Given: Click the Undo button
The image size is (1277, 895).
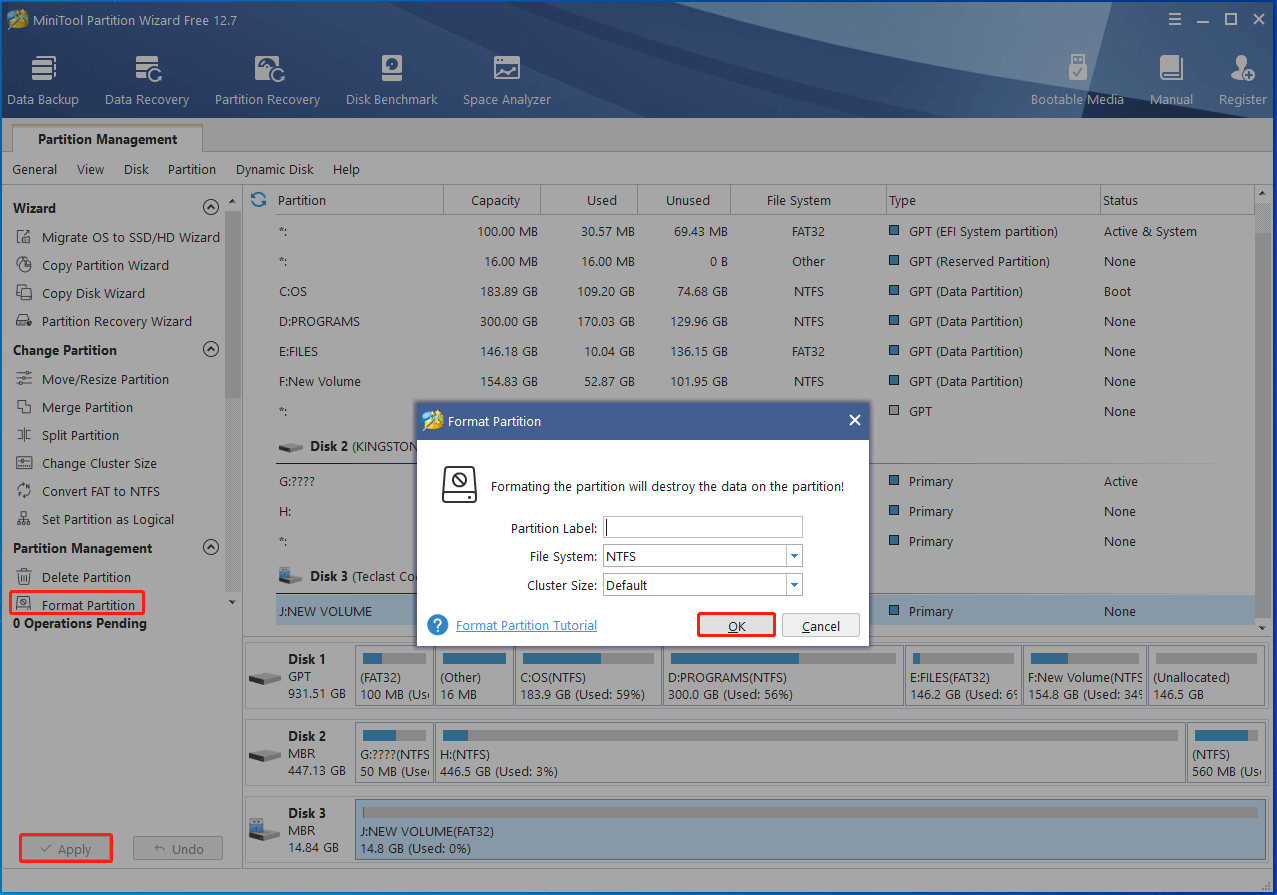Looking at the screenshot, I should click(x=178, y=849).
